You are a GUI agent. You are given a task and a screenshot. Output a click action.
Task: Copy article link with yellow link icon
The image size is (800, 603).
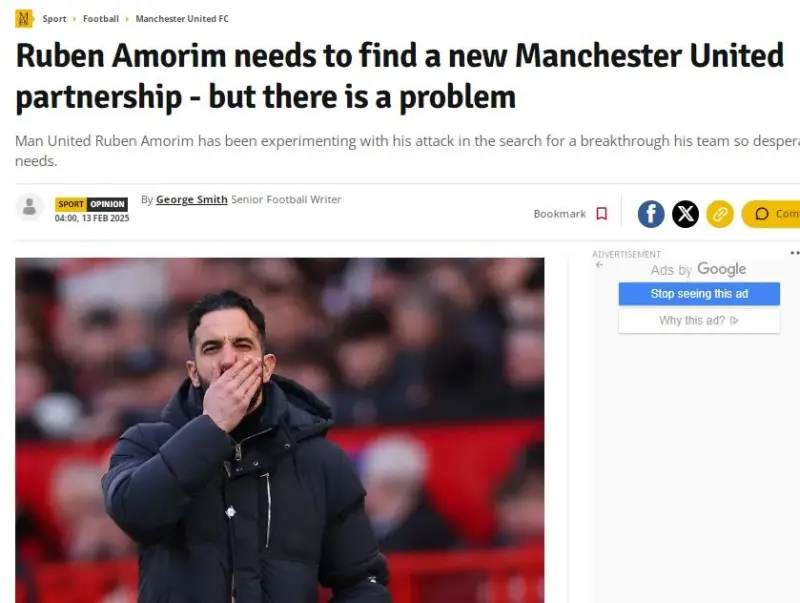[x=720, y=214]
